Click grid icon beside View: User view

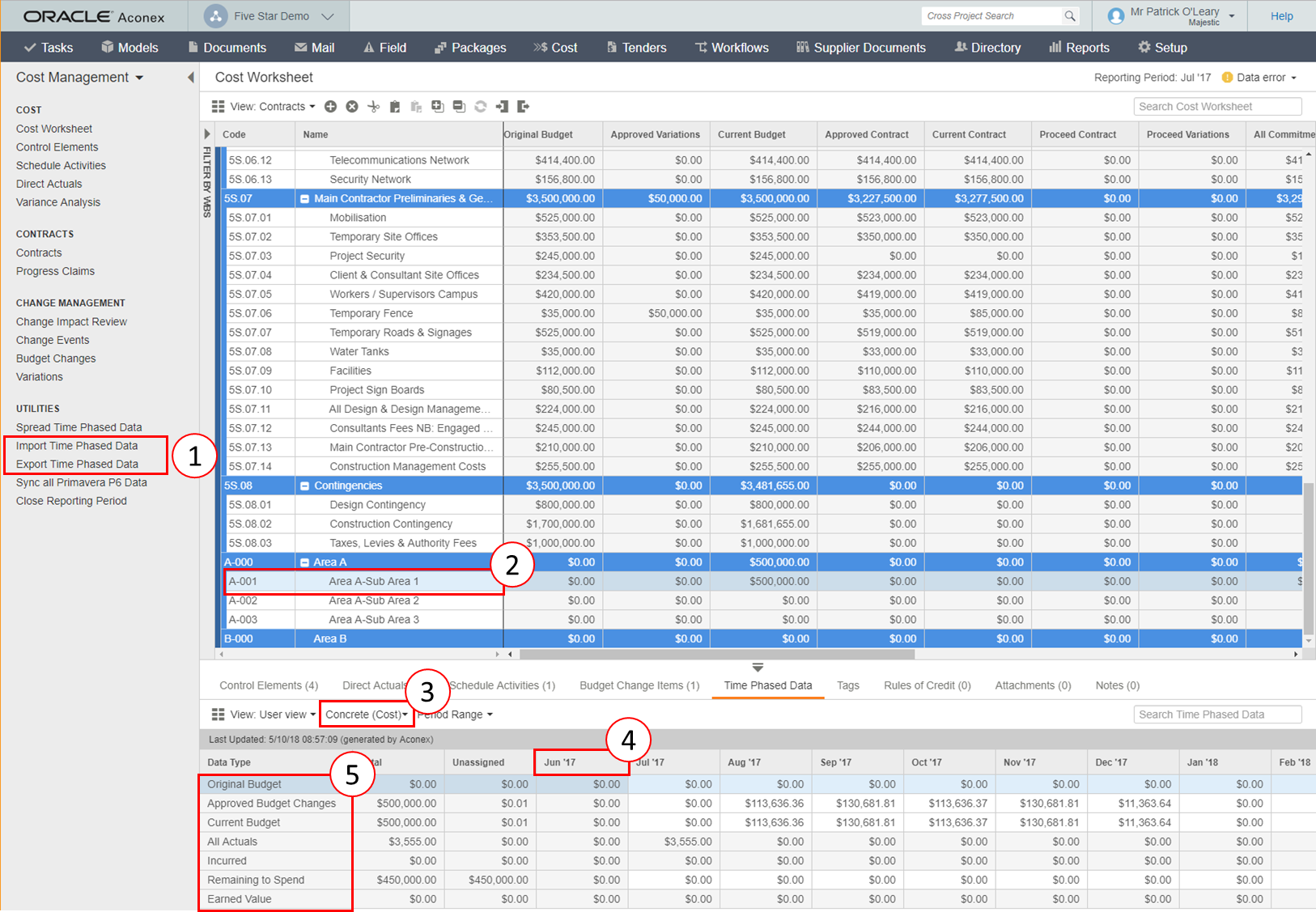(x=218, y=715)
